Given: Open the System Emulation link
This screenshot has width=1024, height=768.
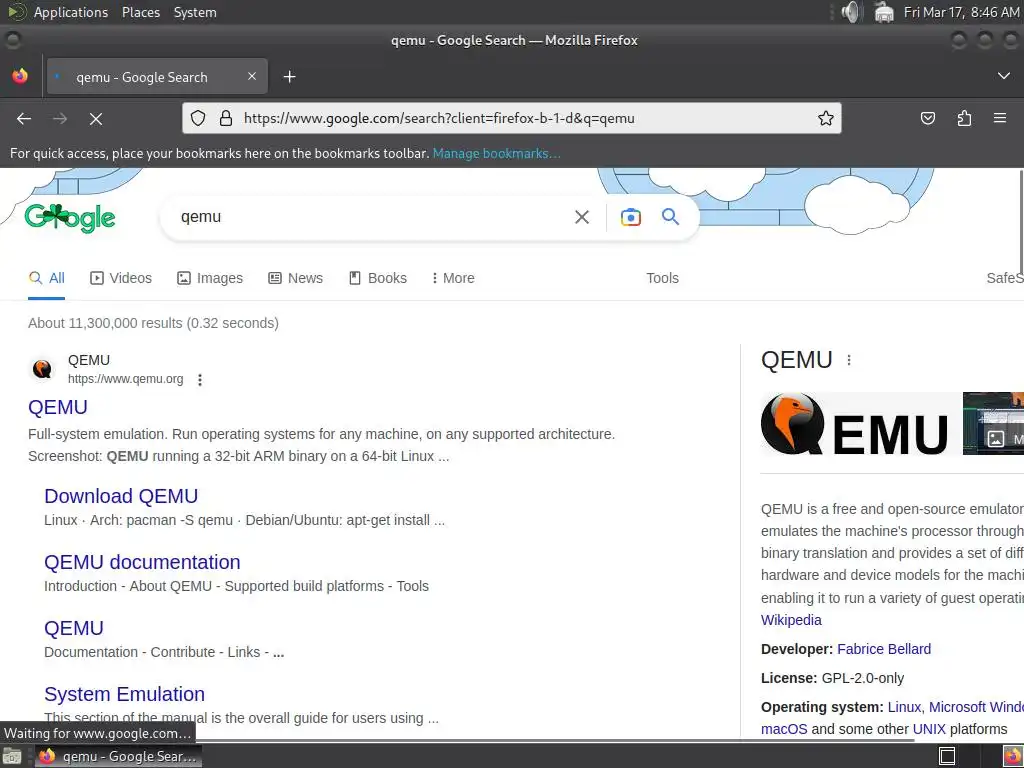Looking at the screenshot, I should click(x=124, y=694).
